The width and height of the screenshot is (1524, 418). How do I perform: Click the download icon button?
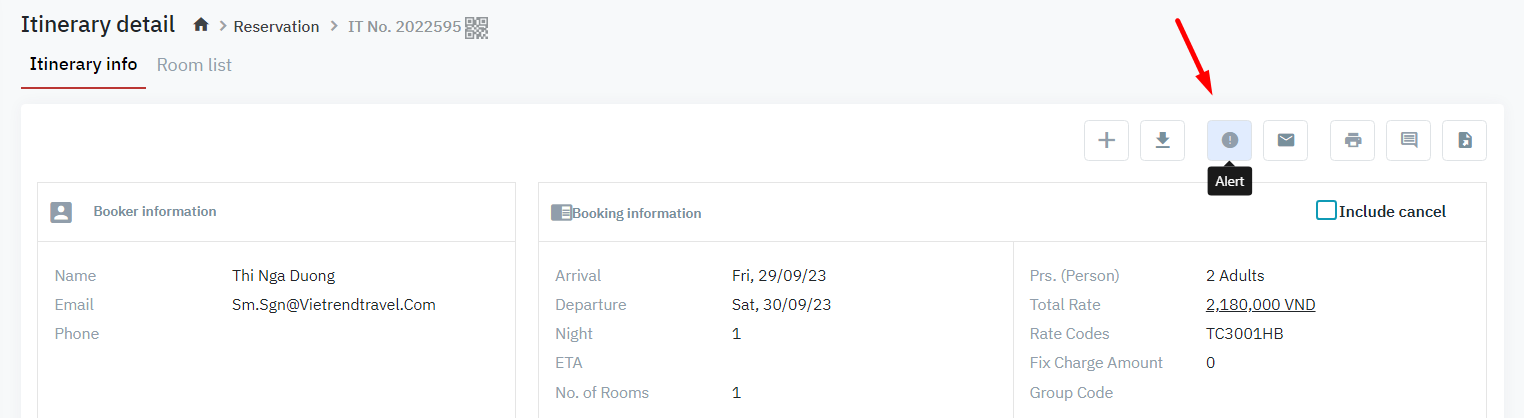pyautogui.click(x=1162, y=141)
